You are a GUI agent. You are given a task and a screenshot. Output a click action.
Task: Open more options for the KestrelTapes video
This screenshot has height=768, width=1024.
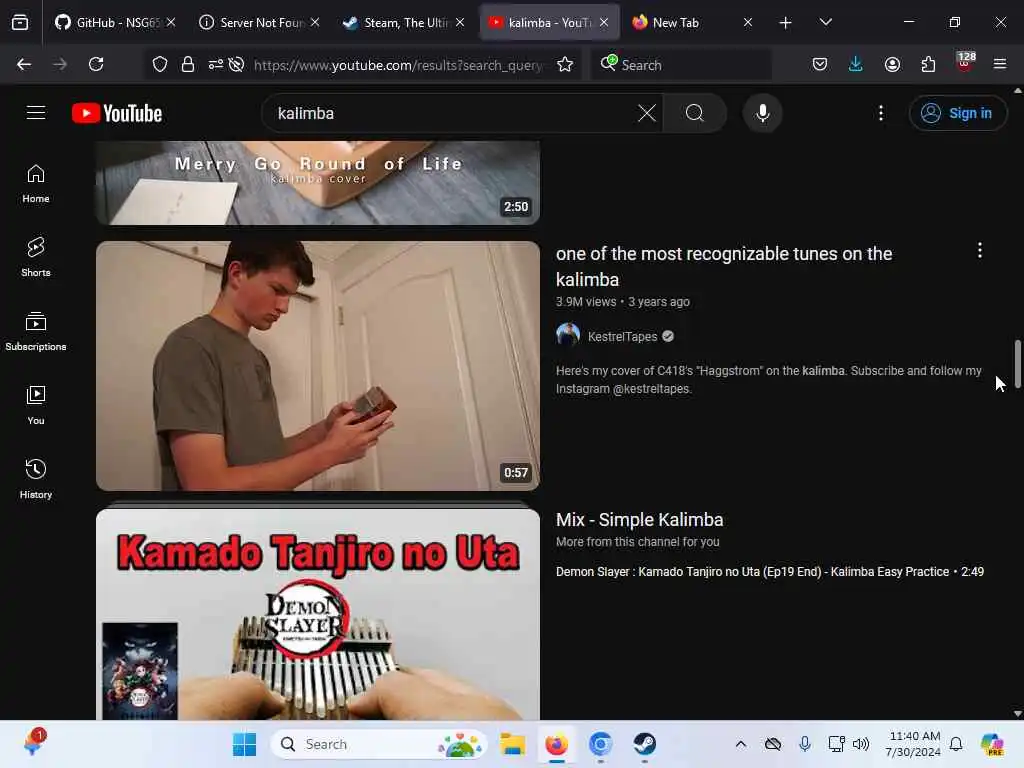click(x=980, y=250)
